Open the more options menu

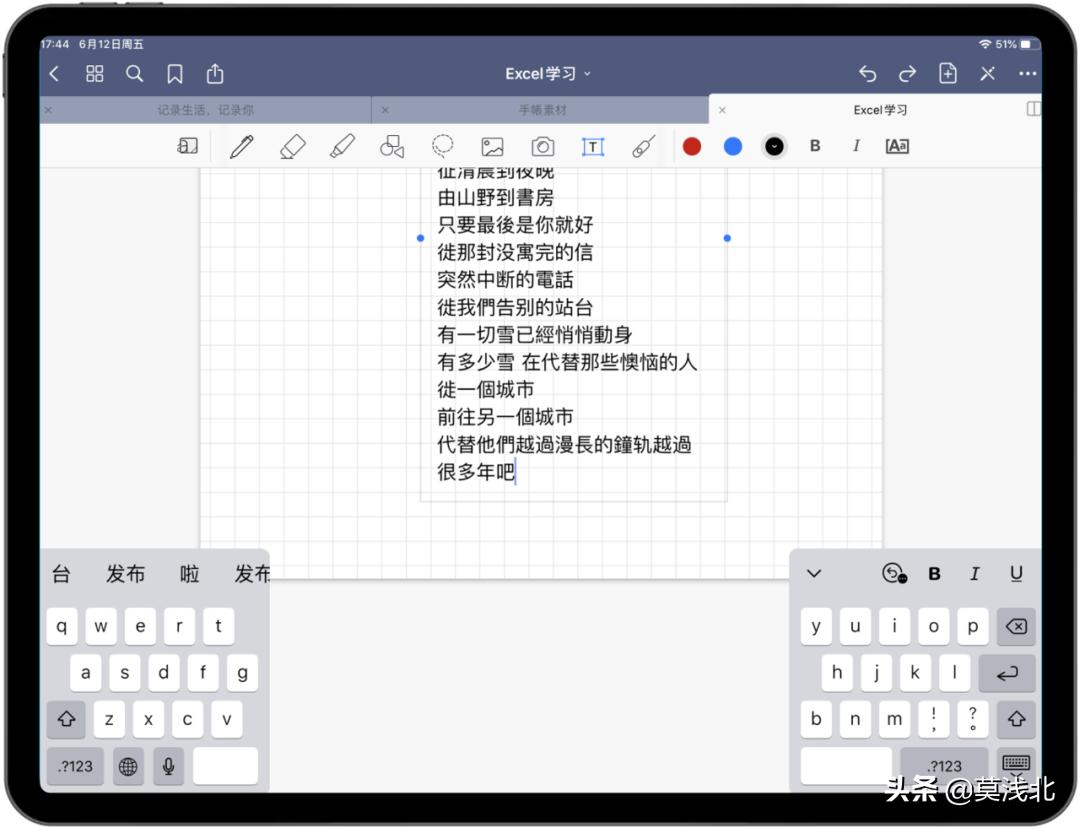tap(1026, 72)
